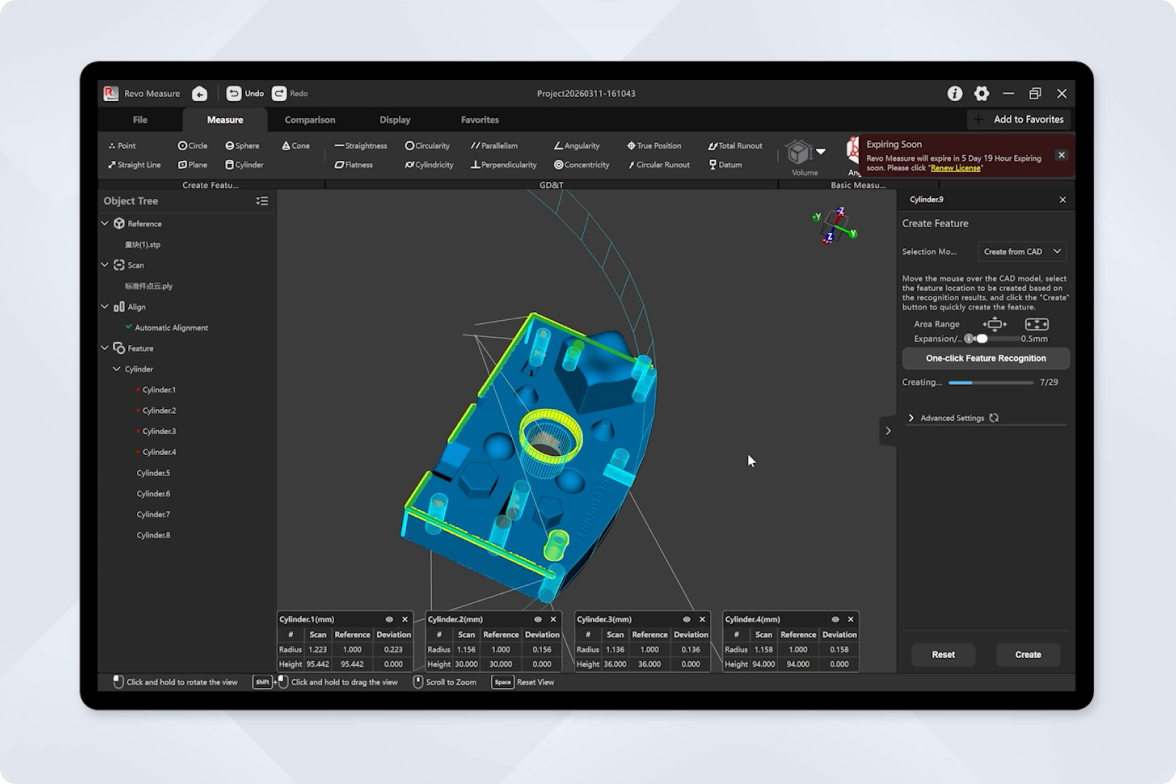
Task: Click the back arrow beside Revo Measure
Action: coord(200,94)
